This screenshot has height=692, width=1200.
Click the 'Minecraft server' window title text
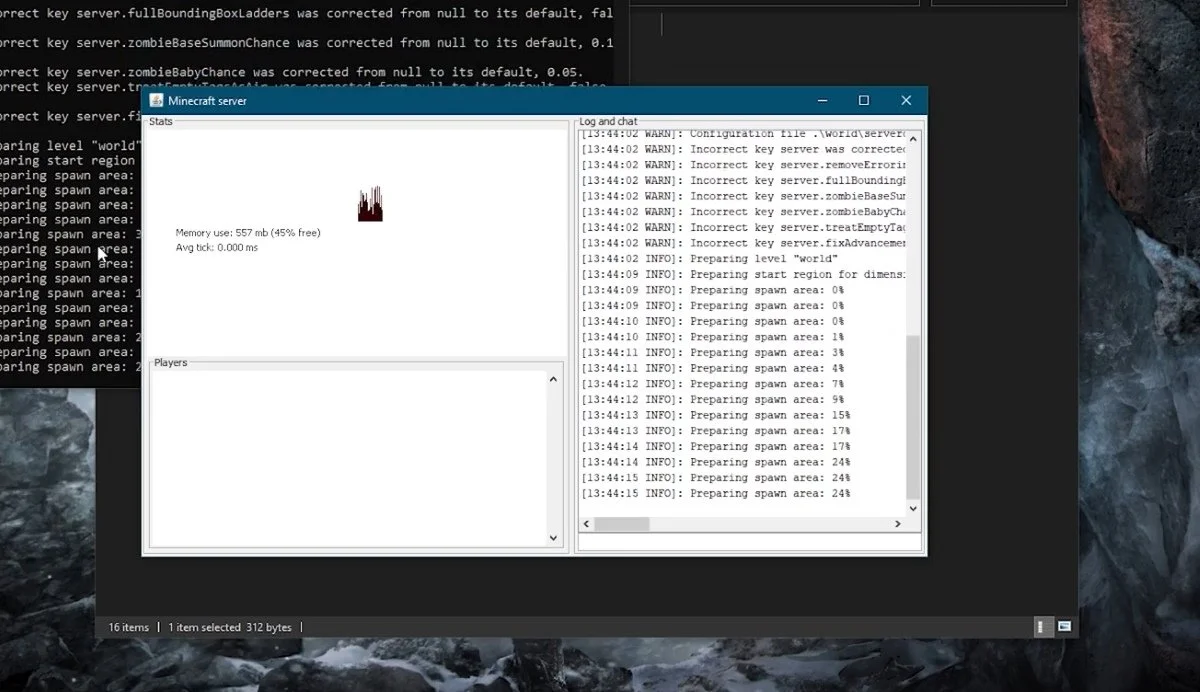[207, 101]
